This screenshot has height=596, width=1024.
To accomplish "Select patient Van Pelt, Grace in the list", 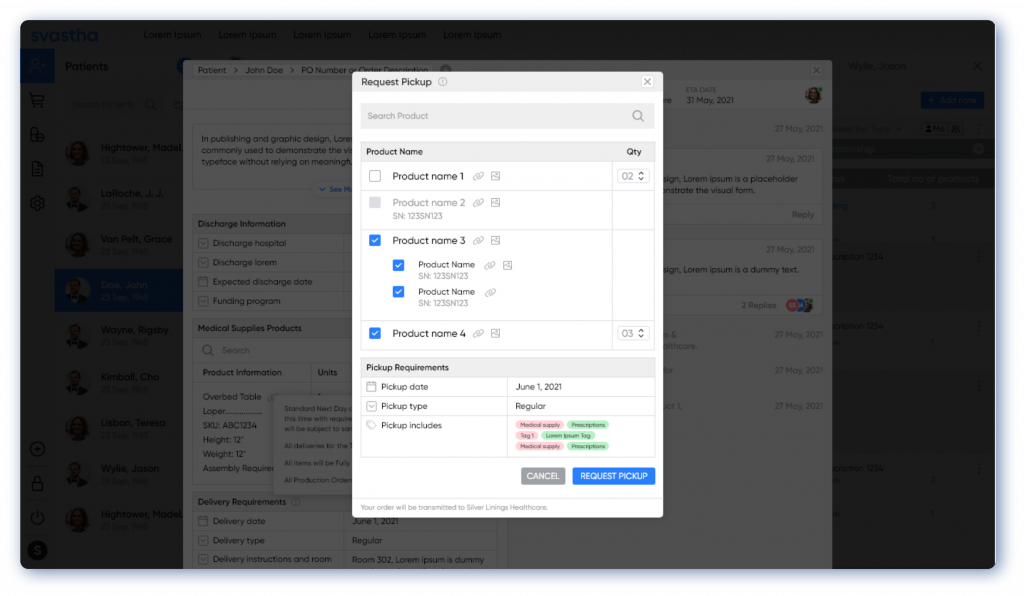I will click(119, 244).
